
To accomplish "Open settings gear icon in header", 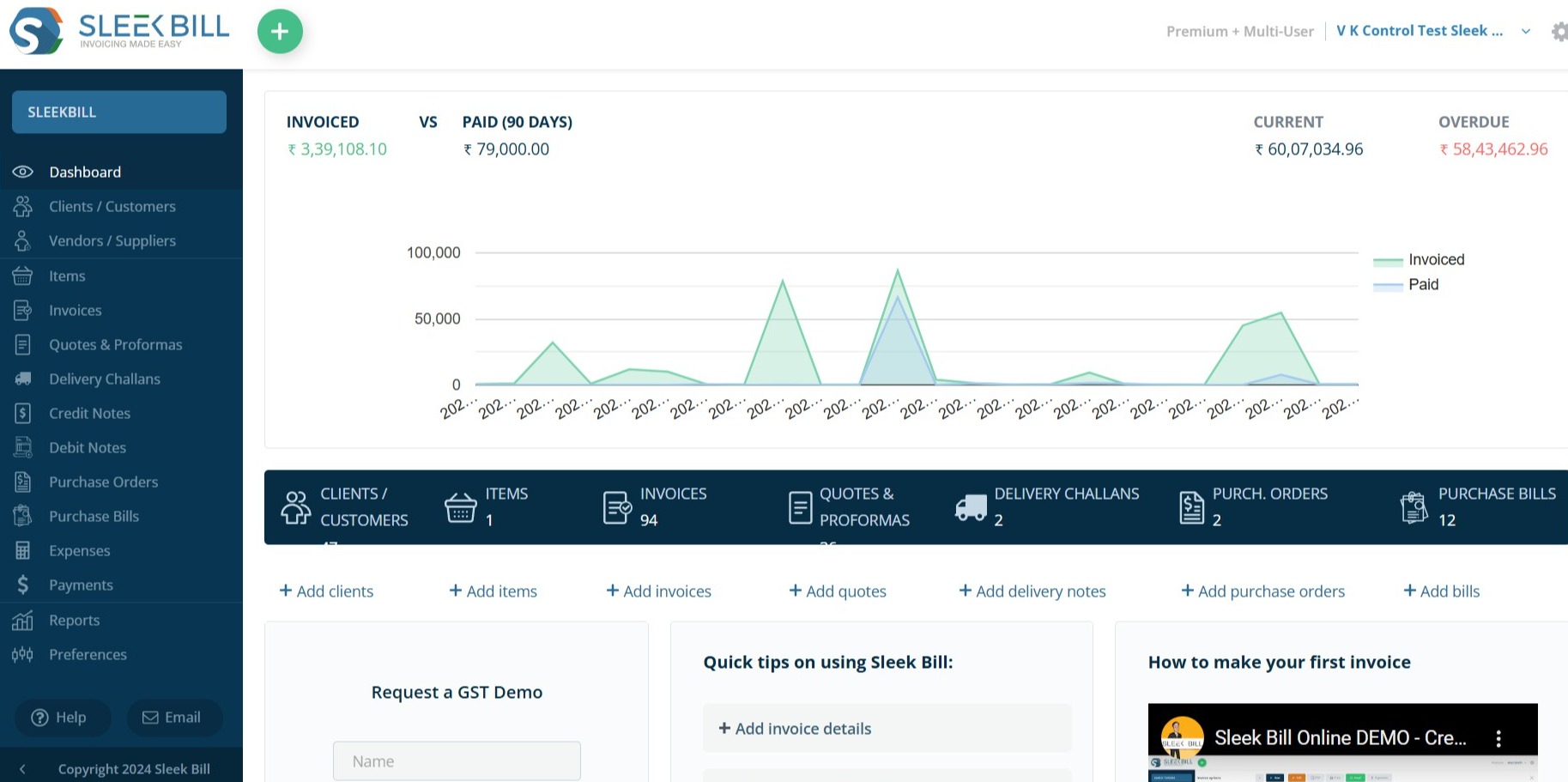I will tap(1559, 32).
